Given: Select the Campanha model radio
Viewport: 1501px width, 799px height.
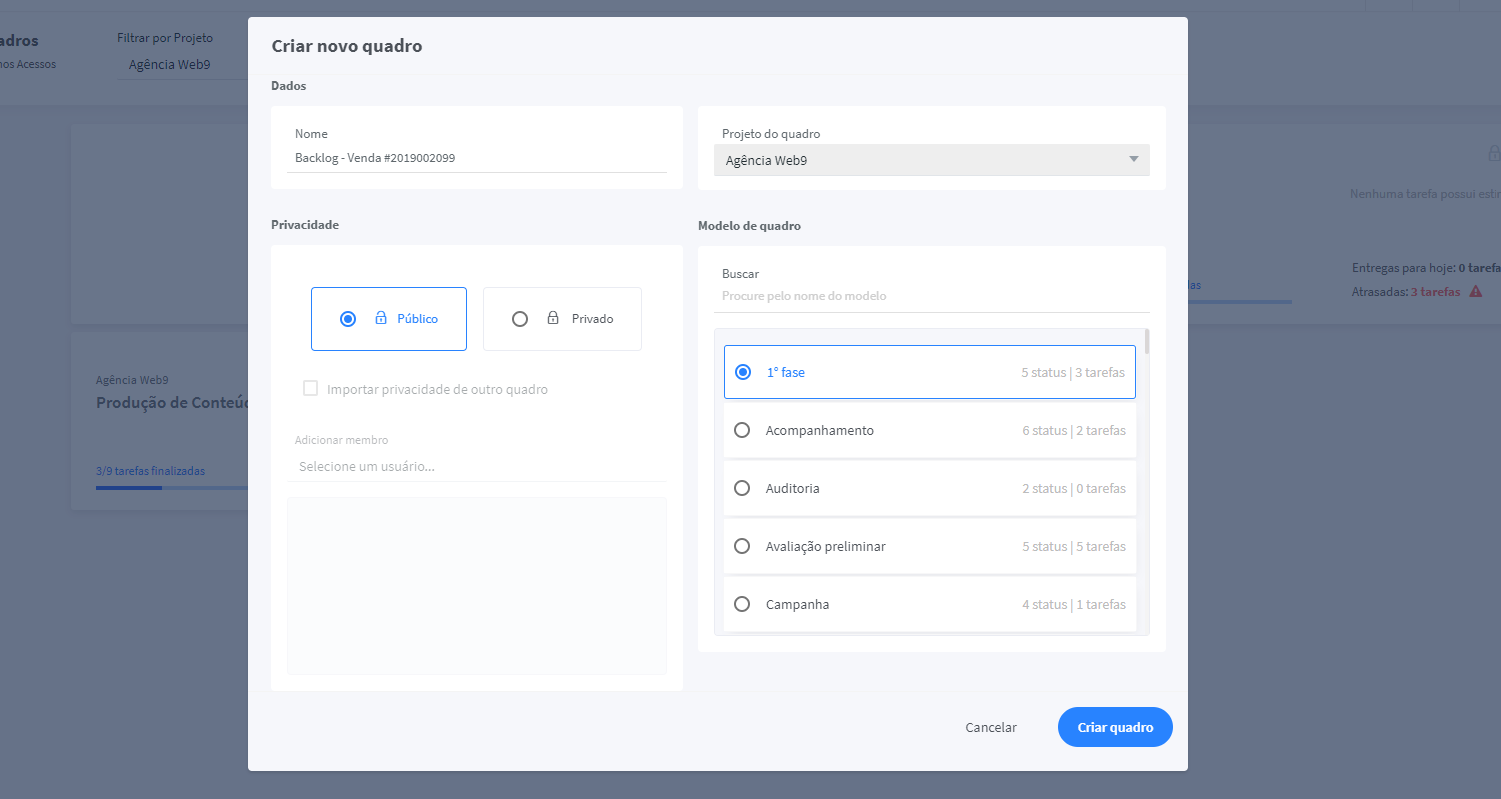Looking at the screenshot, I should 742,604.
